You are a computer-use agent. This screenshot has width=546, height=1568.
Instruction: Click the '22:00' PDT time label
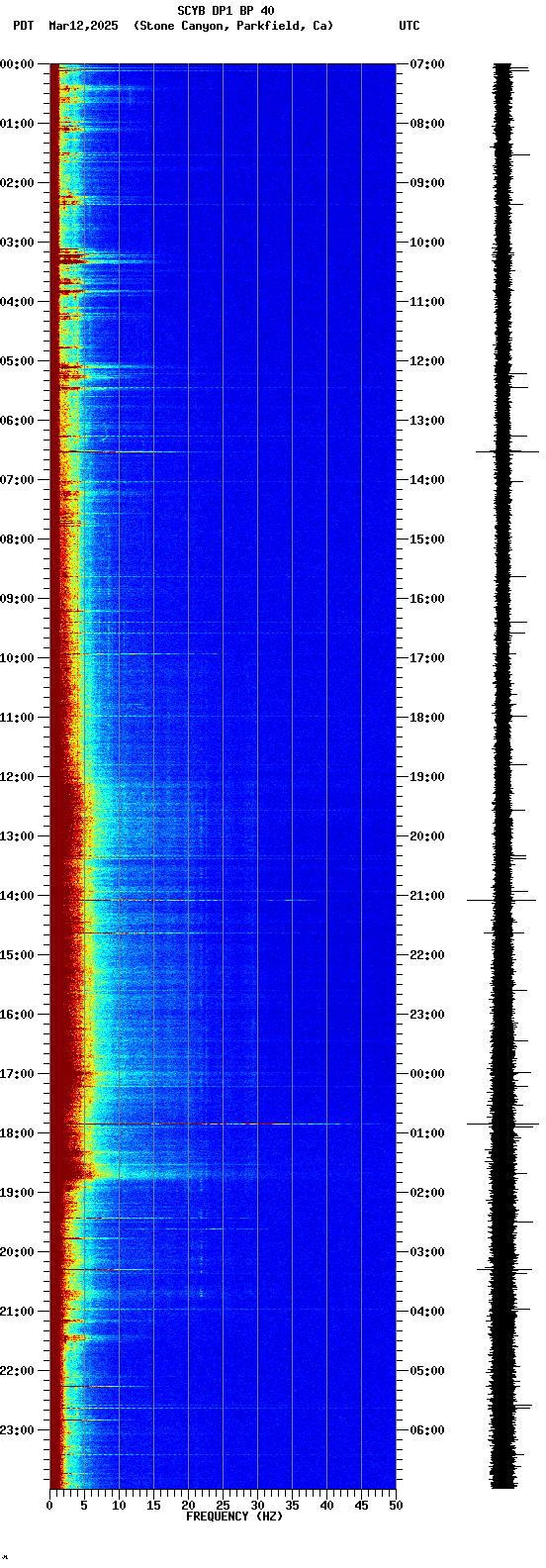pos(15,1371)
